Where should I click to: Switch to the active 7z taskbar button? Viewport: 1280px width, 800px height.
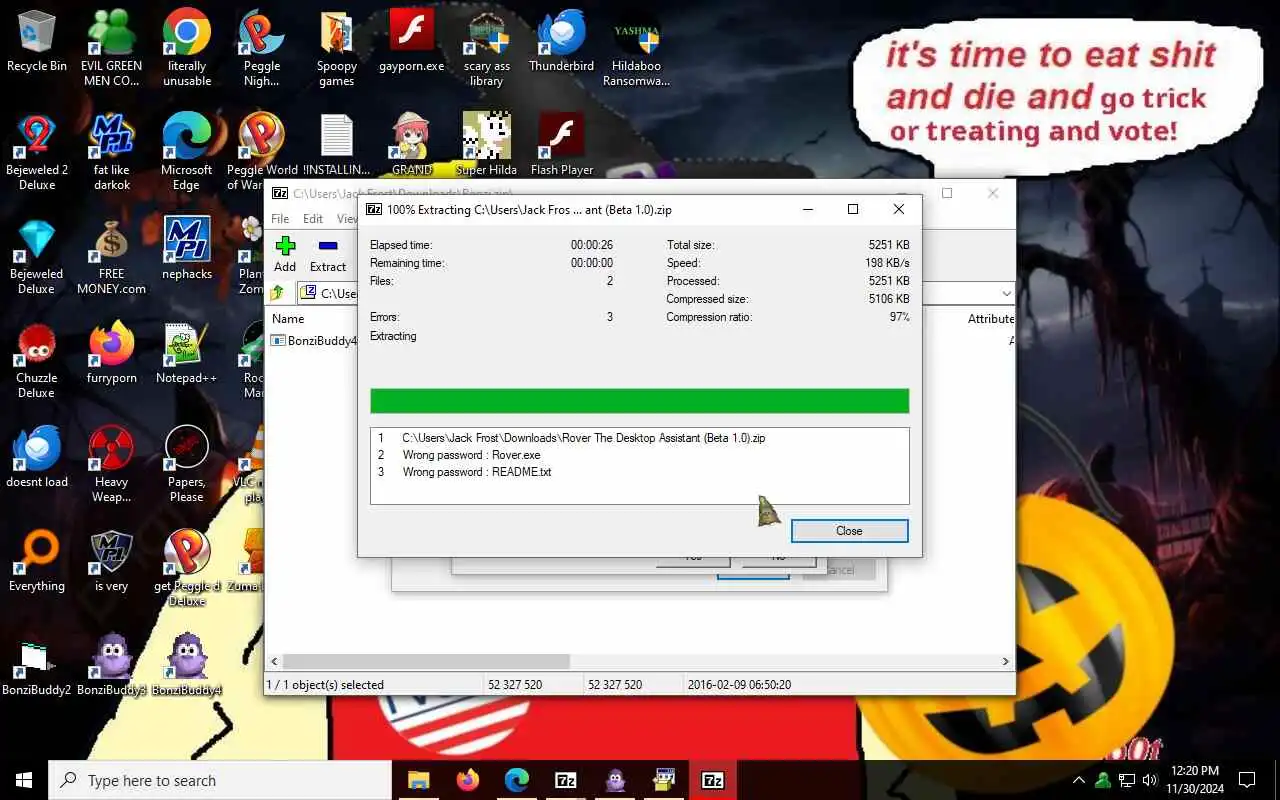(x=713, y=780)
